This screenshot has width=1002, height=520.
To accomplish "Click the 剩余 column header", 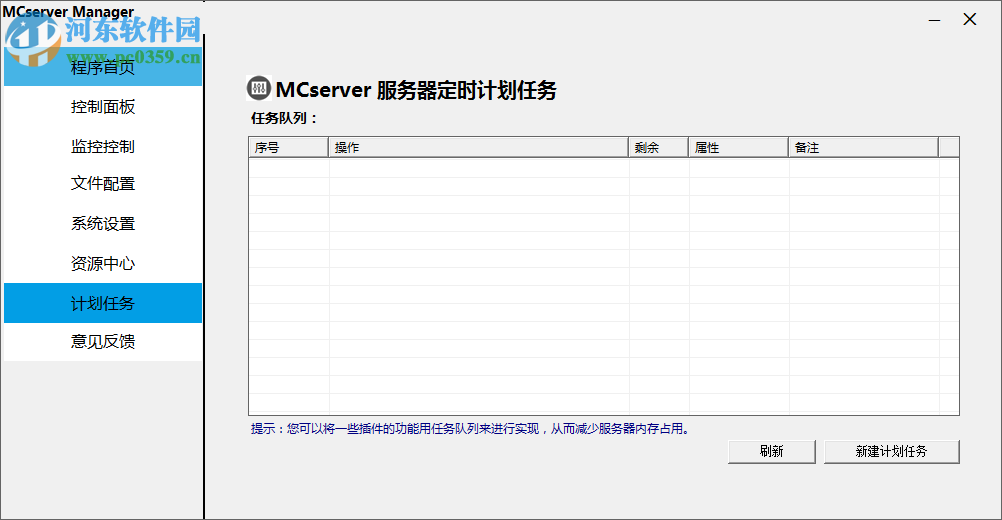I will point(658,148).
